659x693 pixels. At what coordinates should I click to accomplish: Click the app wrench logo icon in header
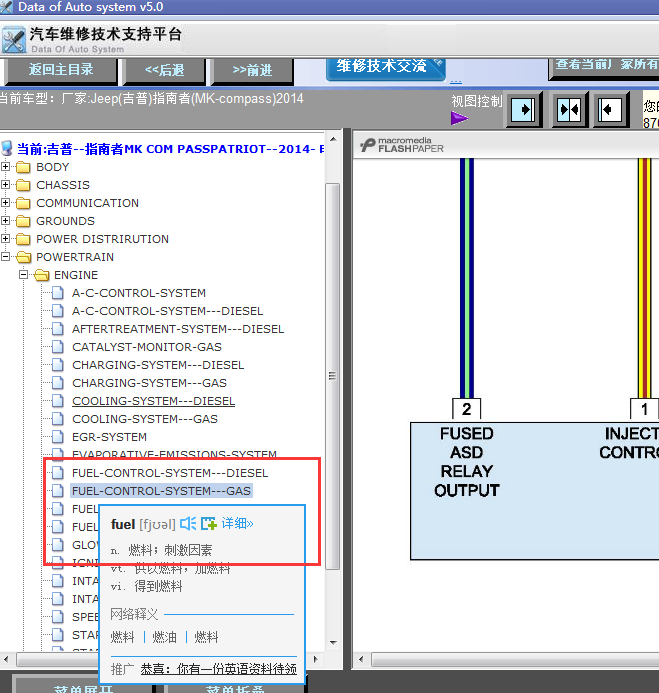coord(14,41)
